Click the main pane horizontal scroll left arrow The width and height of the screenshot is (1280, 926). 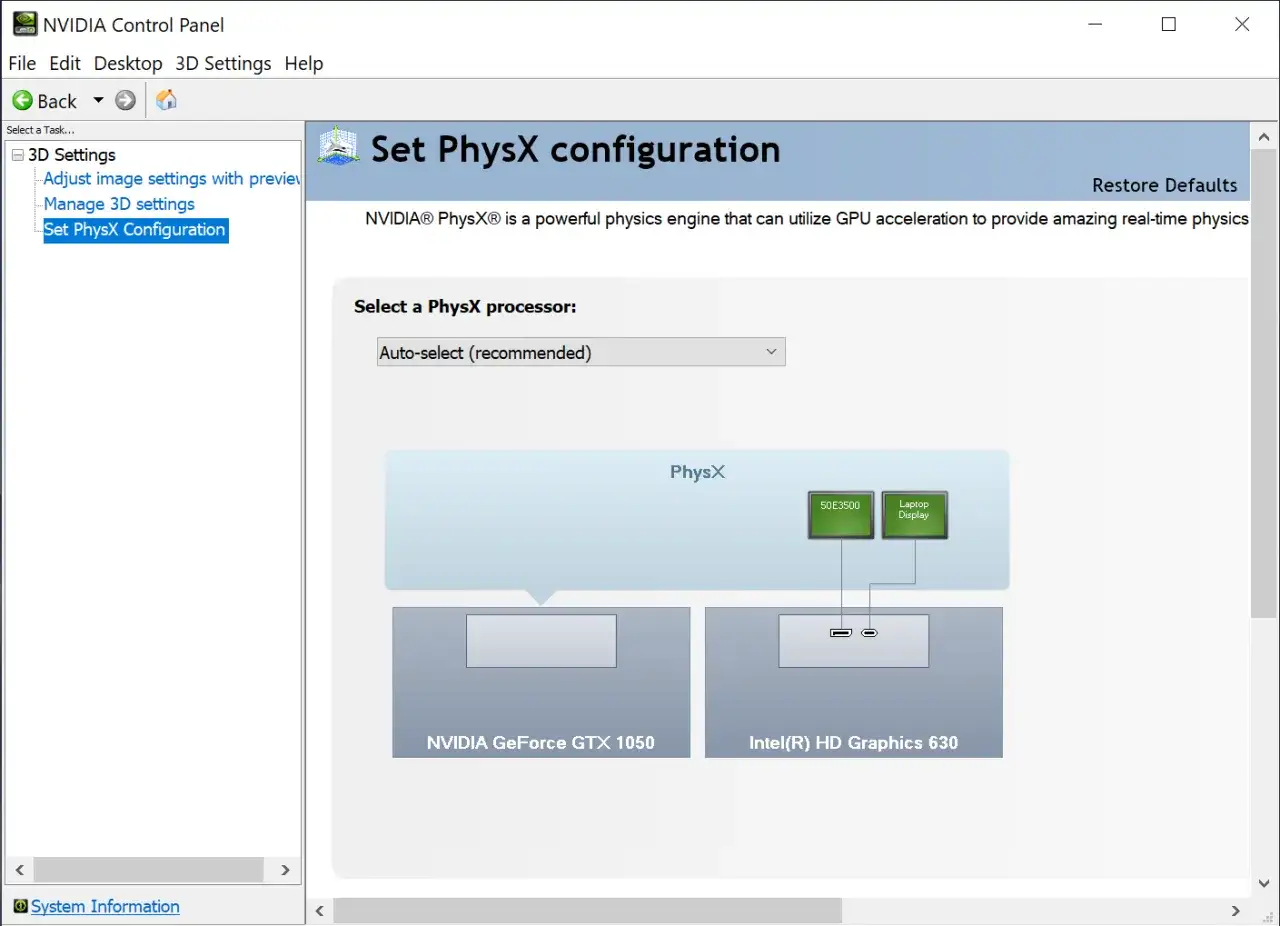(x=320, y=911)
